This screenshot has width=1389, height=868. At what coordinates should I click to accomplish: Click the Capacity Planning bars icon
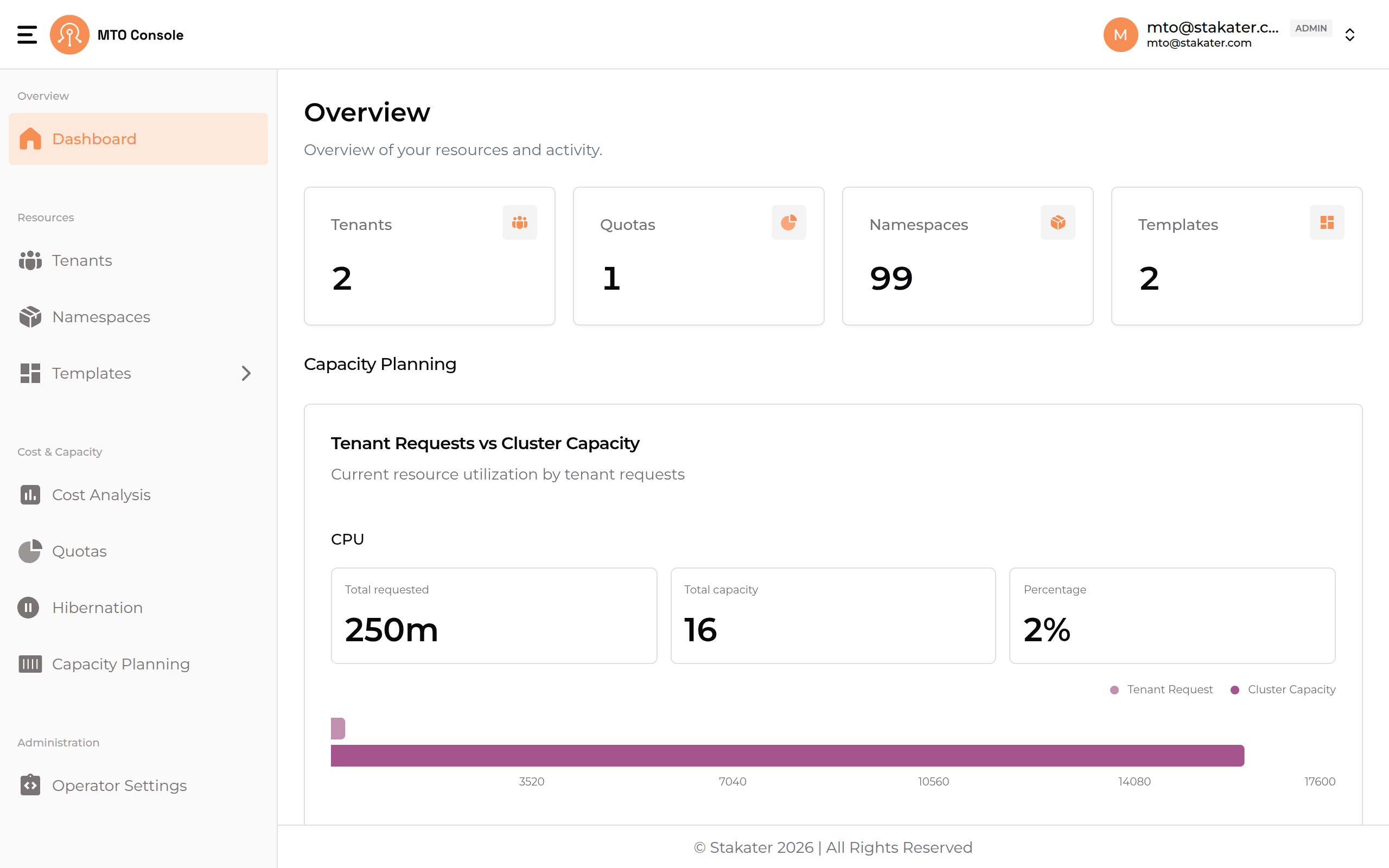(30, 664)
